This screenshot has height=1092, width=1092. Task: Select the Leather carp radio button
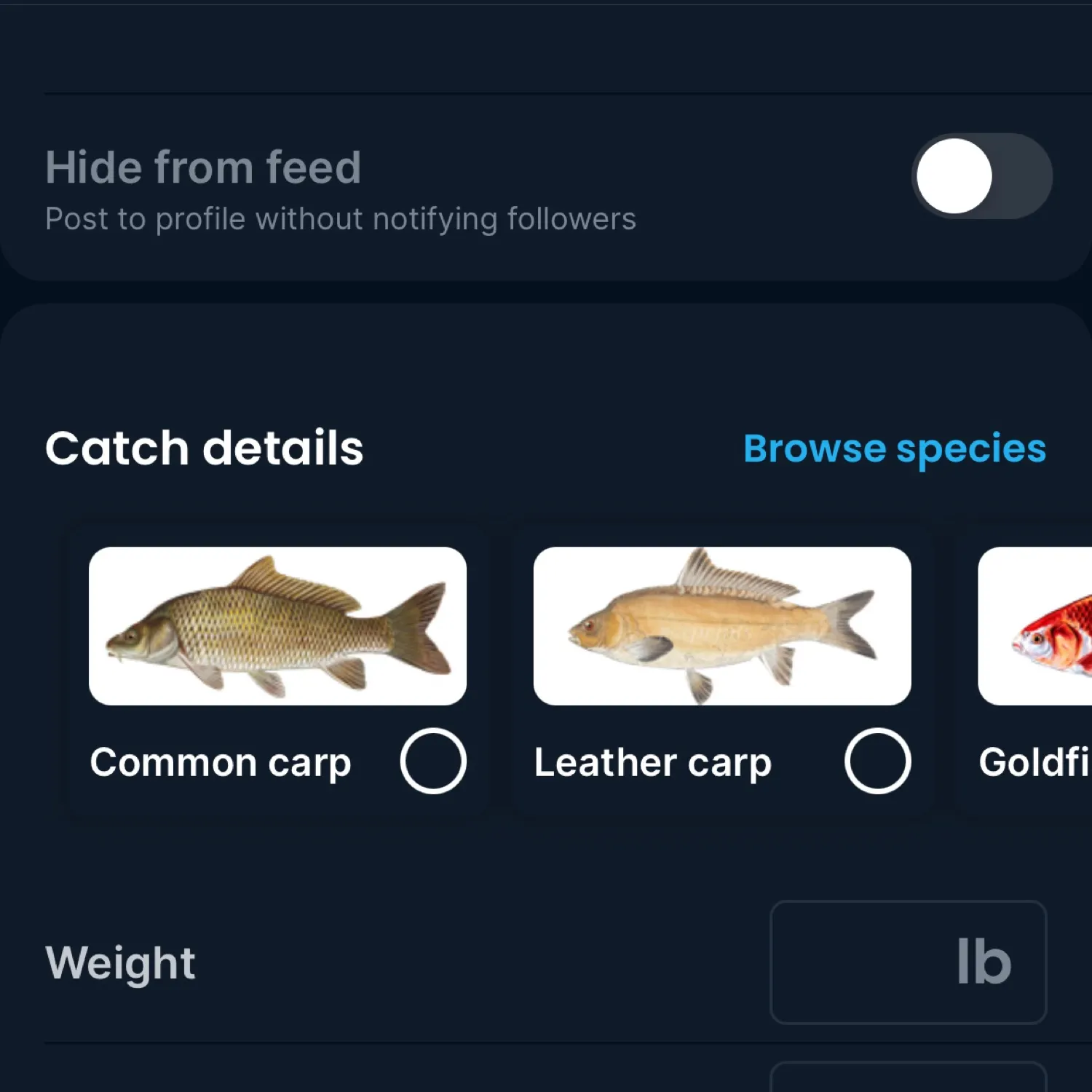coord(877,761)
